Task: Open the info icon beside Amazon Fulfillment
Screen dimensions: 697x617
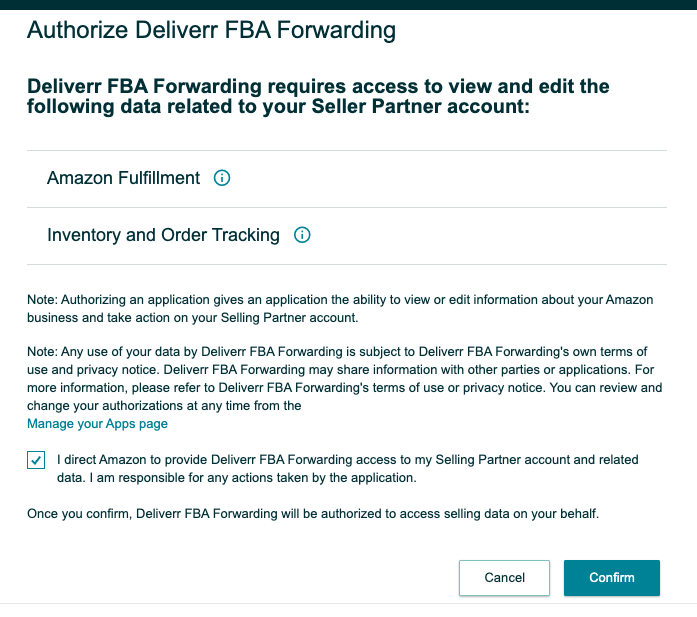Action: (222, 178)
